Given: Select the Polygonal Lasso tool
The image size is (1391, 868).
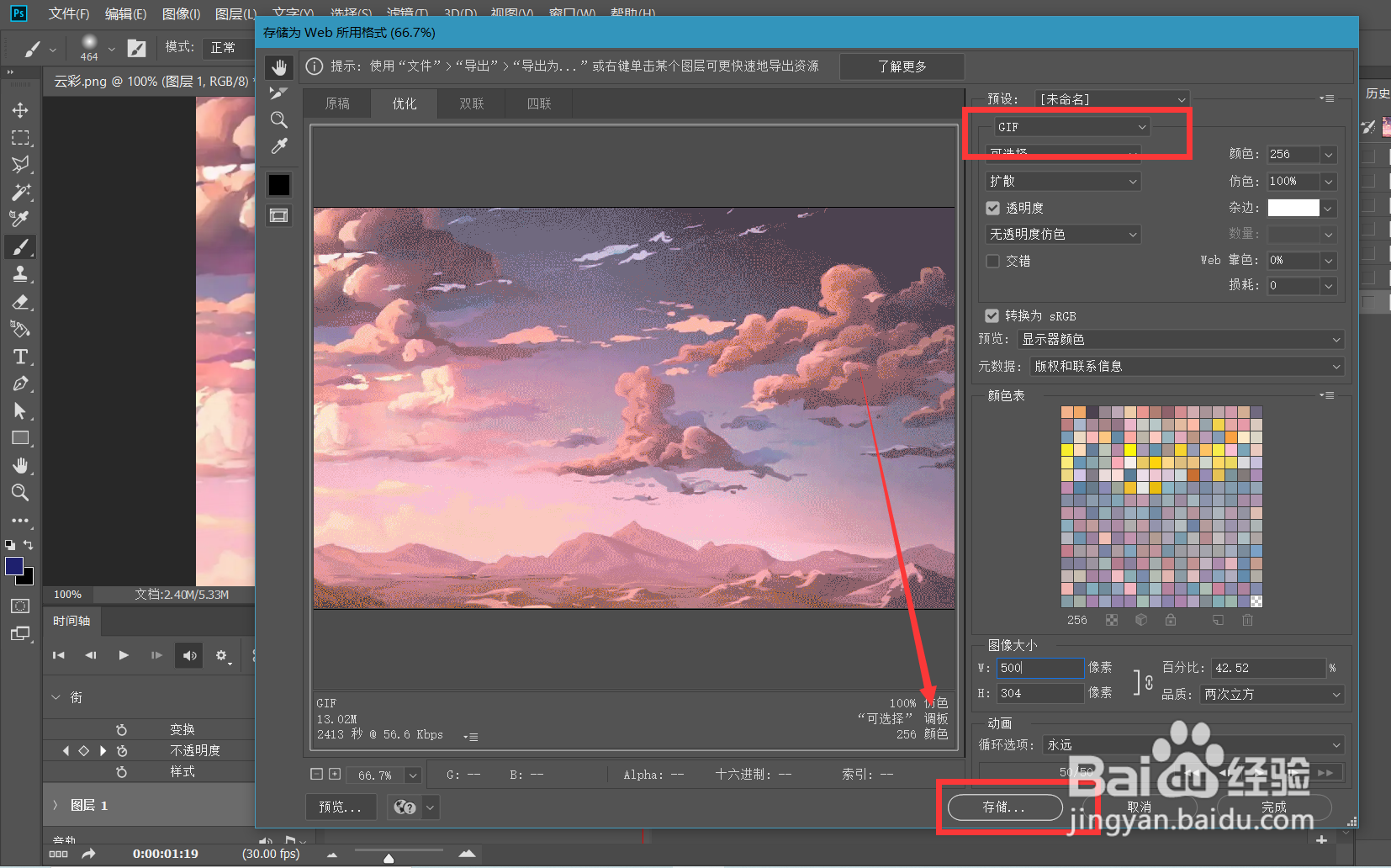Looking at the screenshot, I should pyautogui.click(x=20, y=165).
